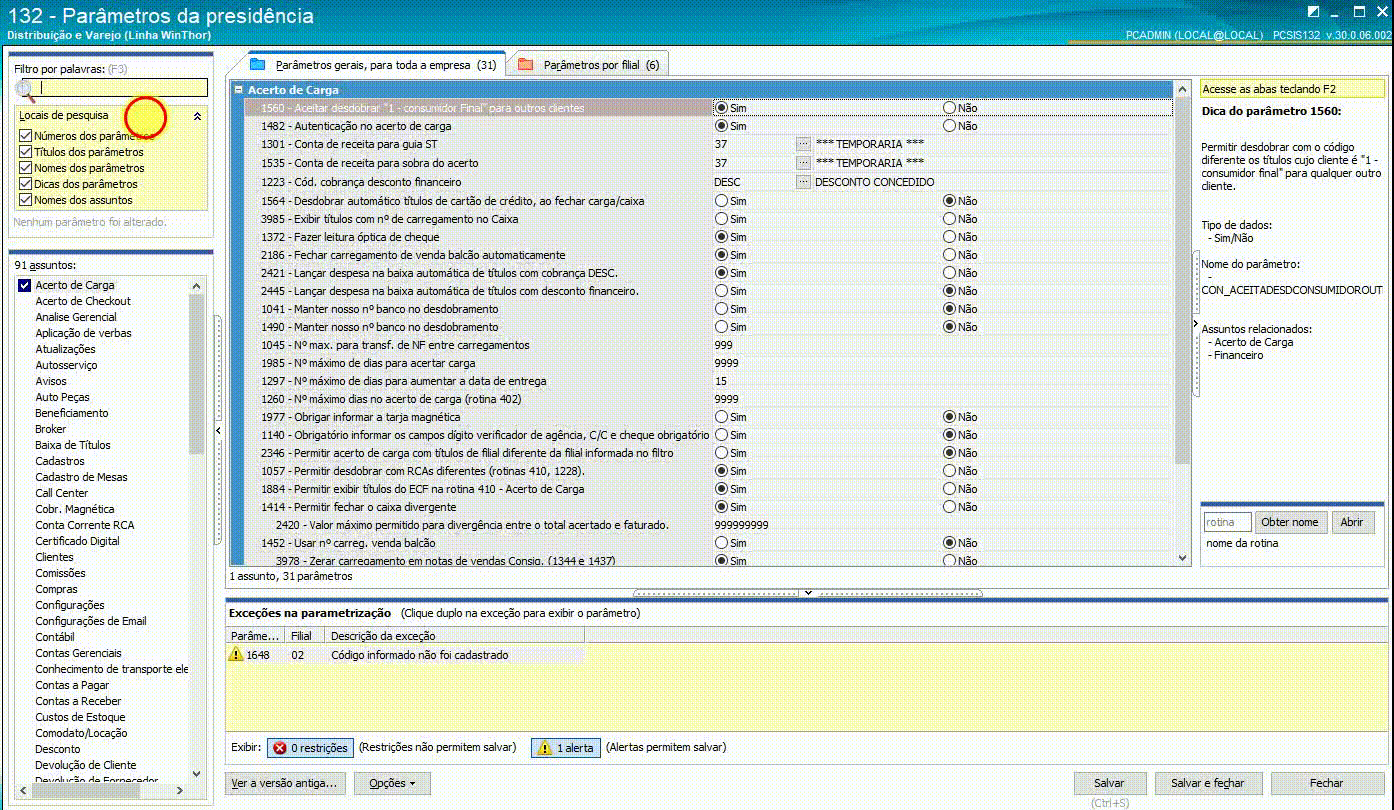Uncheck Dicas dos parâmetros search location
The image size is (1394, 810).
coord(26,184)
